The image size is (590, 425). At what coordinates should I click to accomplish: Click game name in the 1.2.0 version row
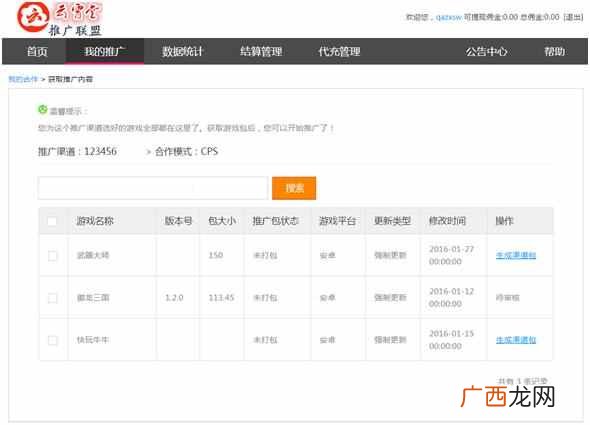point(93,298)
